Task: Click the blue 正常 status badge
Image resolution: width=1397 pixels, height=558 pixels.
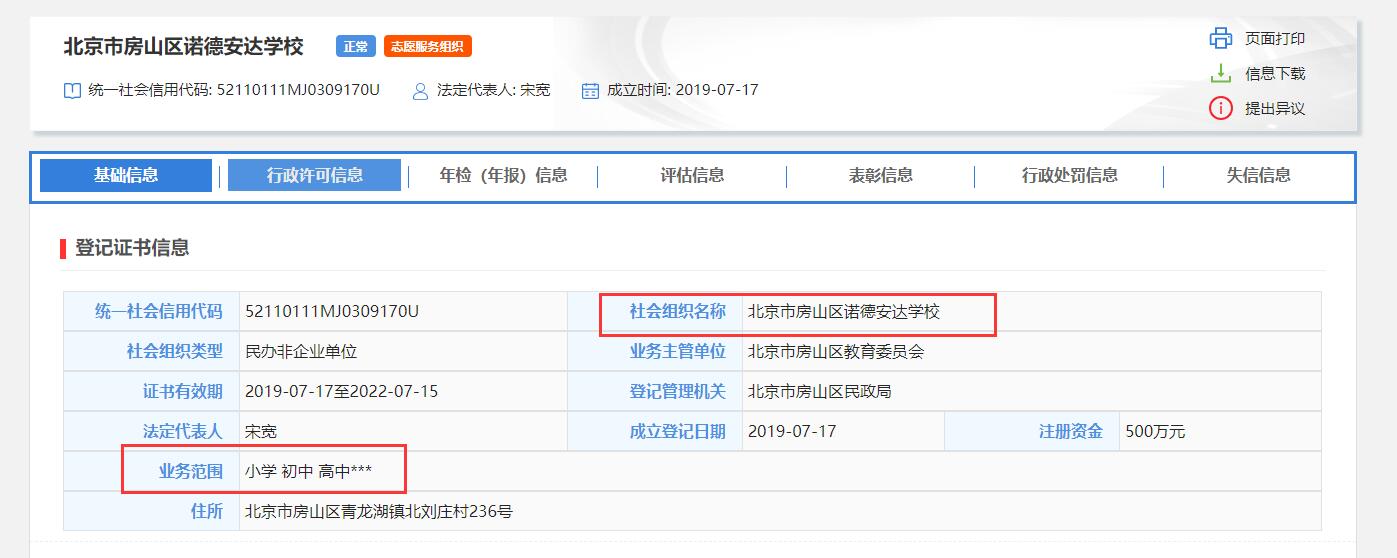Action: point(355,47)
